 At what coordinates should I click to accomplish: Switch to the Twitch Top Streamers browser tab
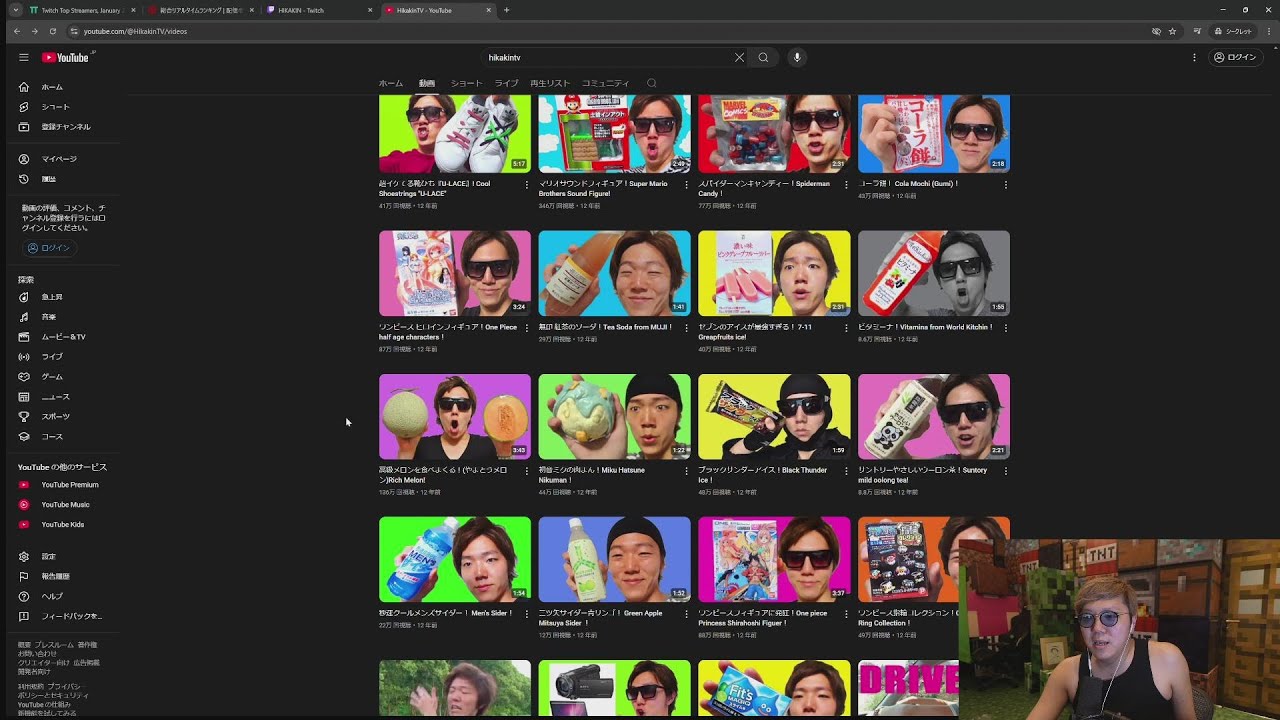tap(82, 10)
